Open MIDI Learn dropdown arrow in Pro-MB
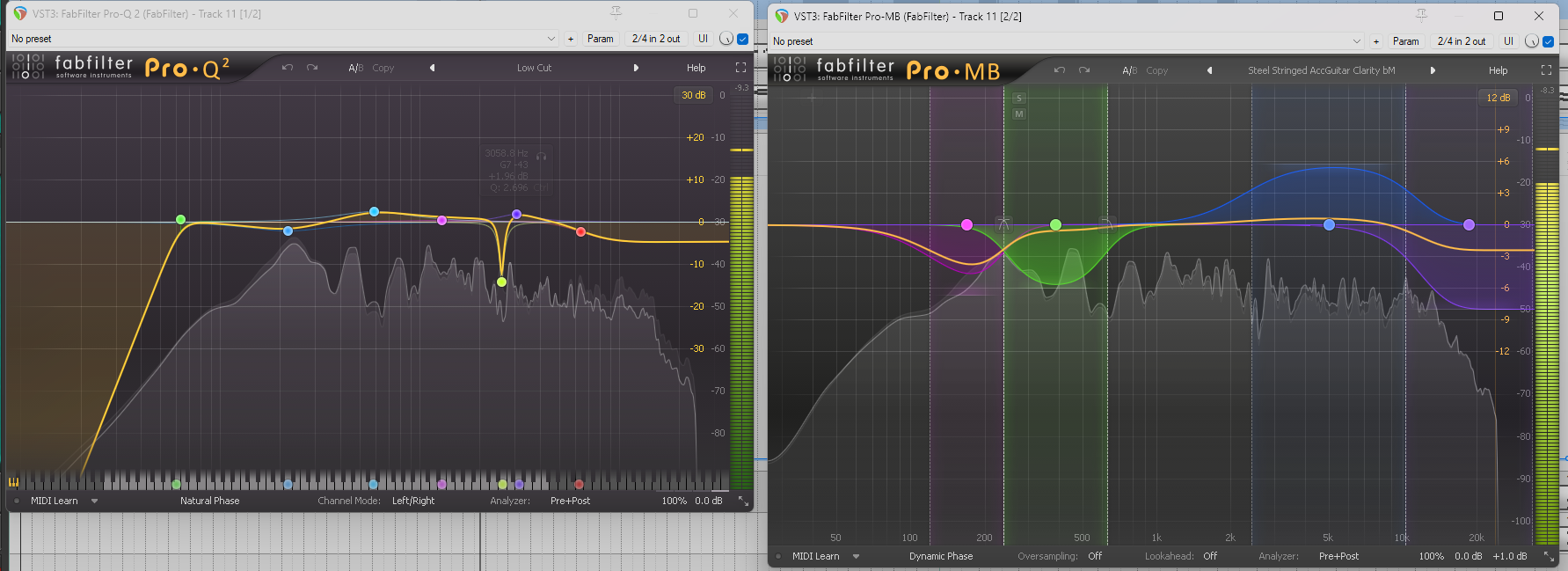The image size is (1568, 571). click(856, 556)
